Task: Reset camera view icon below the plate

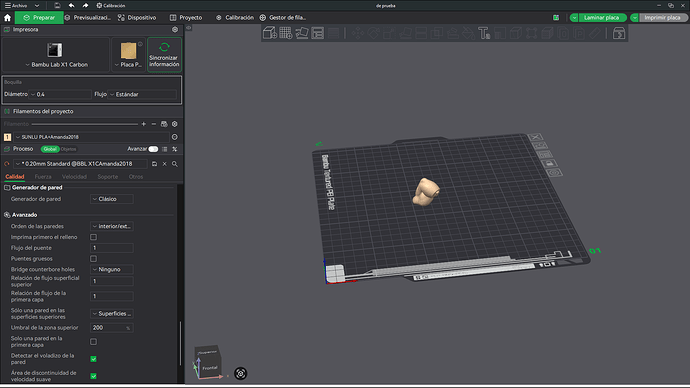Action: (x=240, y=373)
